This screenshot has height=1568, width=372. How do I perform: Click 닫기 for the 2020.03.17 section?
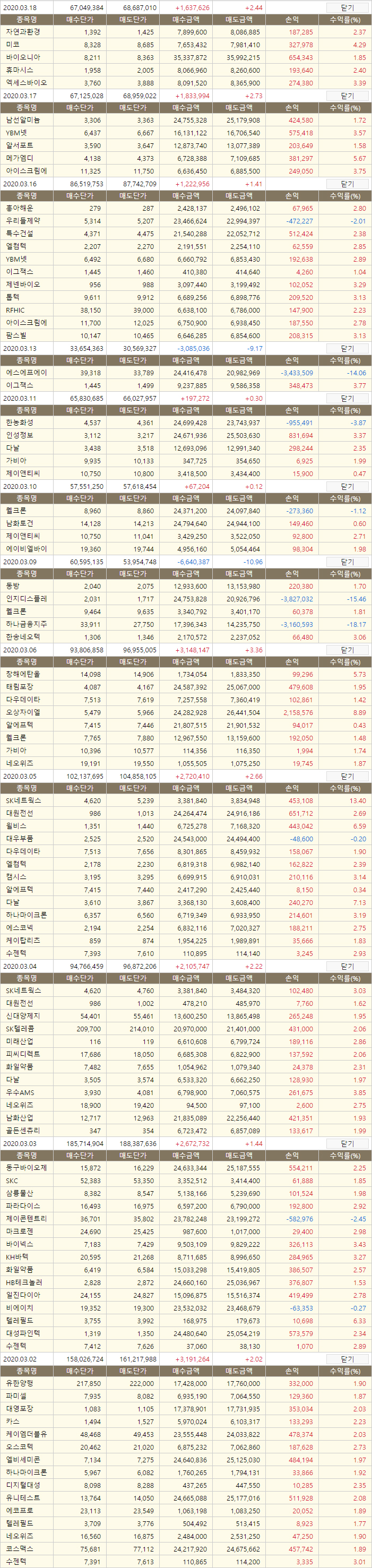[x=347, y=96]
